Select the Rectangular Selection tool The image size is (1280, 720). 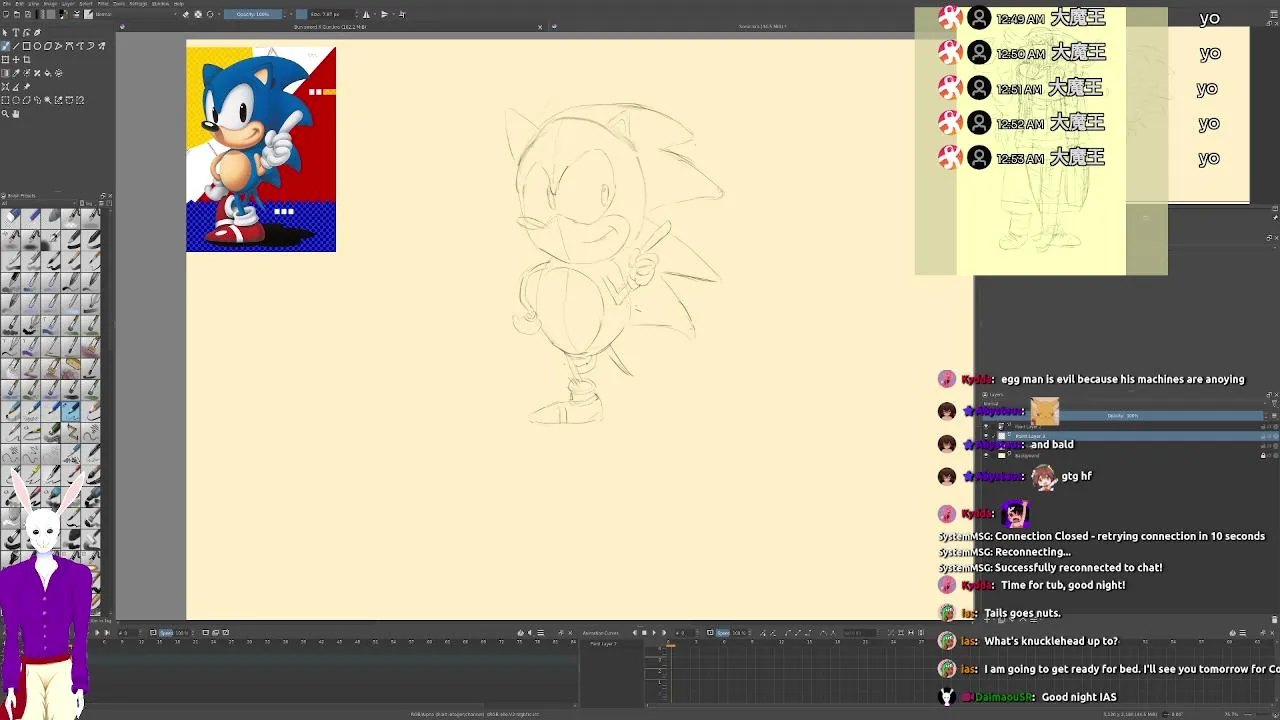(5, 100)
